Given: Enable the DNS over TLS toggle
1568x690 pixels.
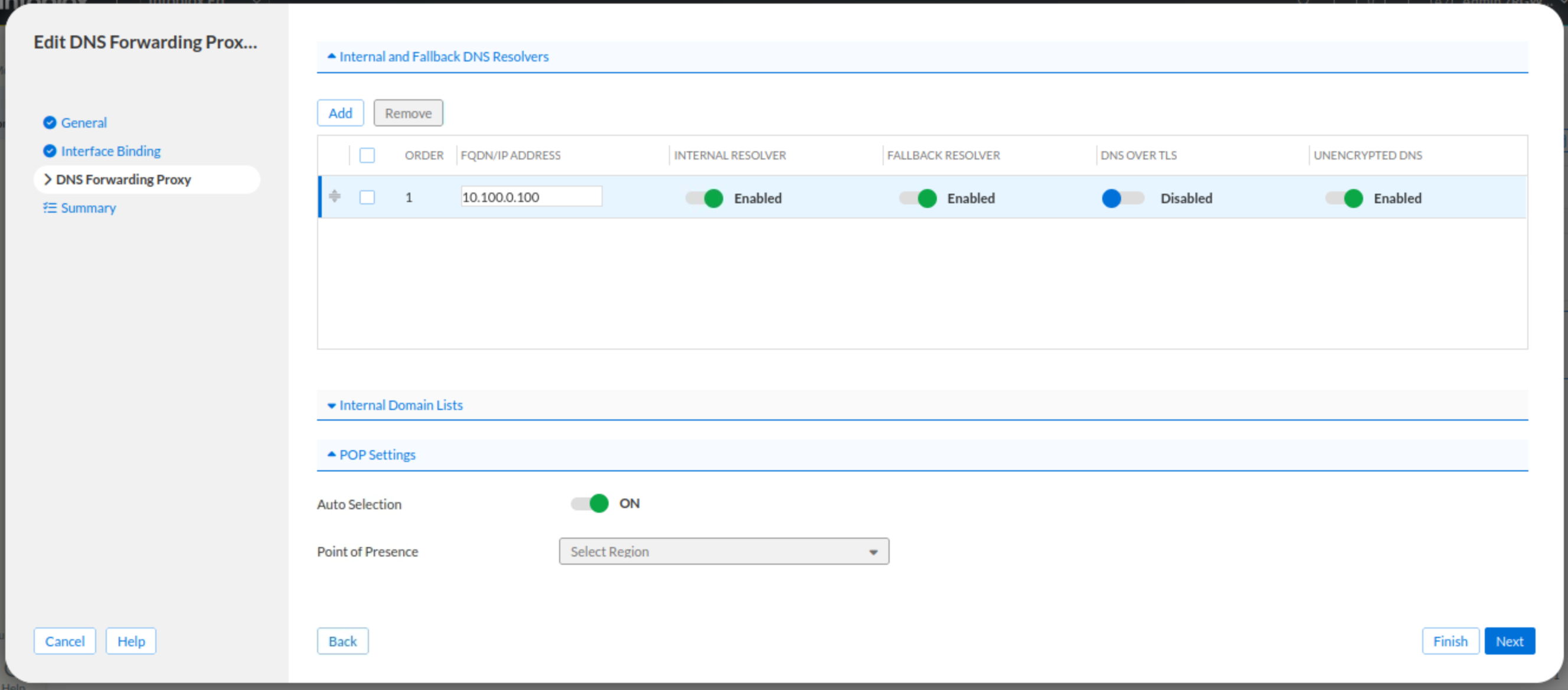Looking at the screenshot, I should 1122,198.
